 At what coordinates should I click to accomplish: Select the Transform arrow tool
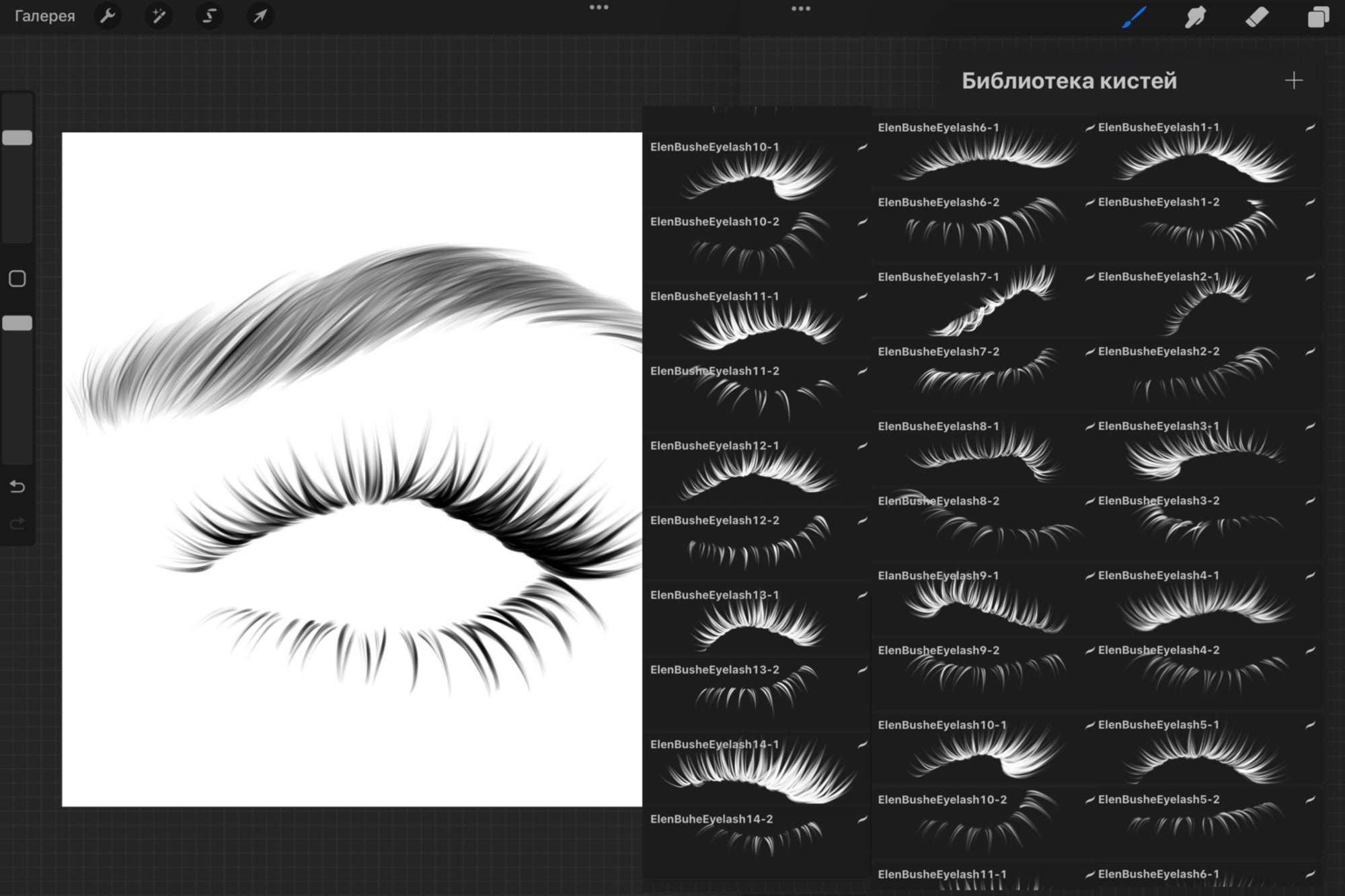pyautogui.click(x=261, y=17)
